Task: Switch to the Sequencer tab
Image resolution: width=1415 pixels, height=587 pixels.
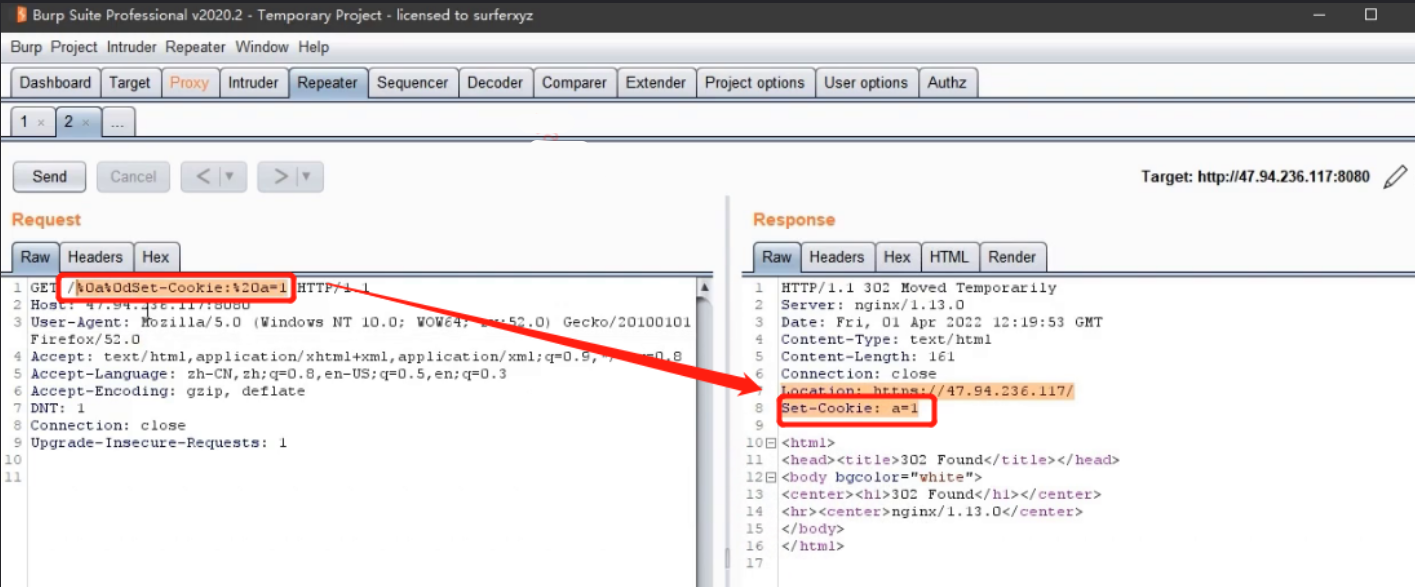Action: point(412,83)
